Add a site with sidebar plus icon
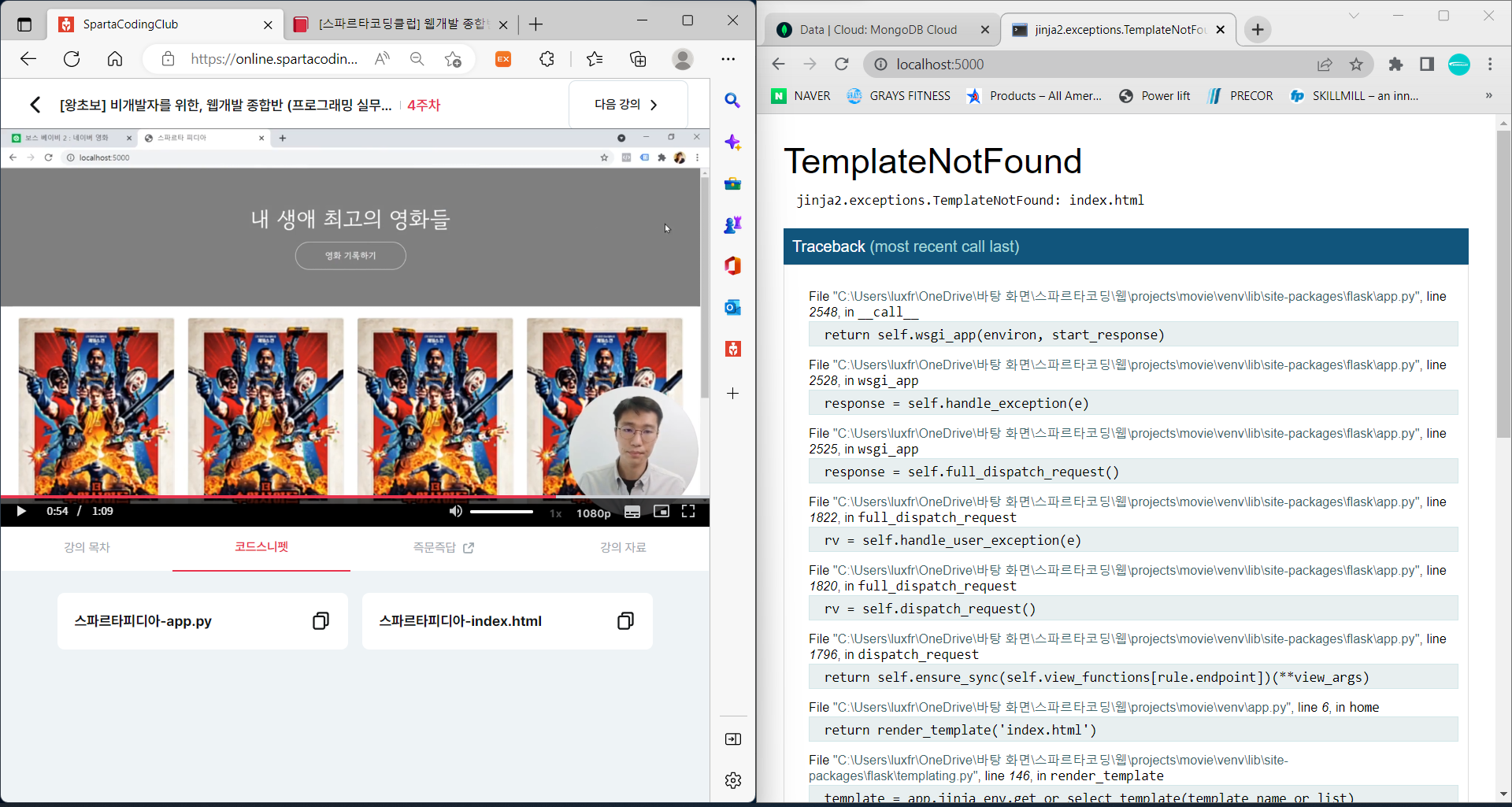The image size is (1512, 807). (733, 393)
